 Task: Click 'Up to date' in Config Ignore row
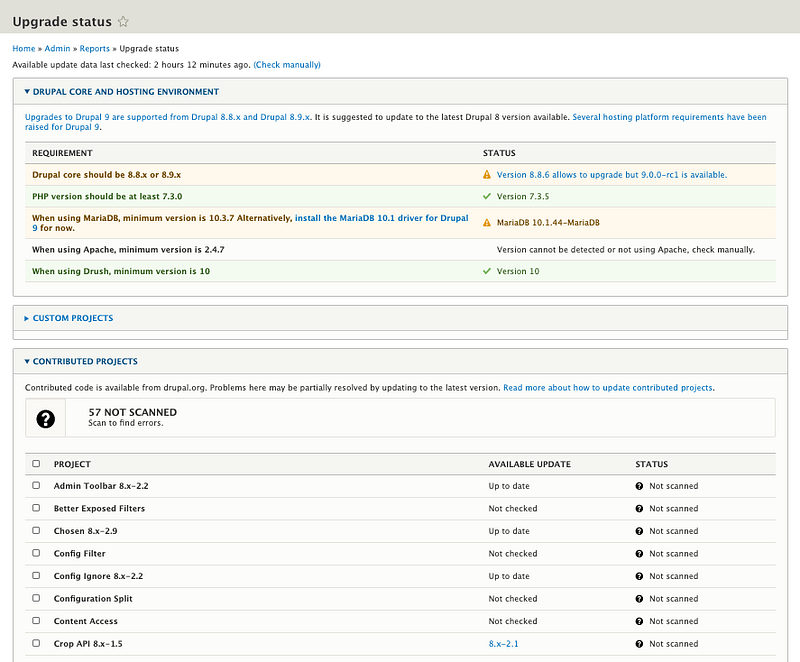[x=509, y=576]
